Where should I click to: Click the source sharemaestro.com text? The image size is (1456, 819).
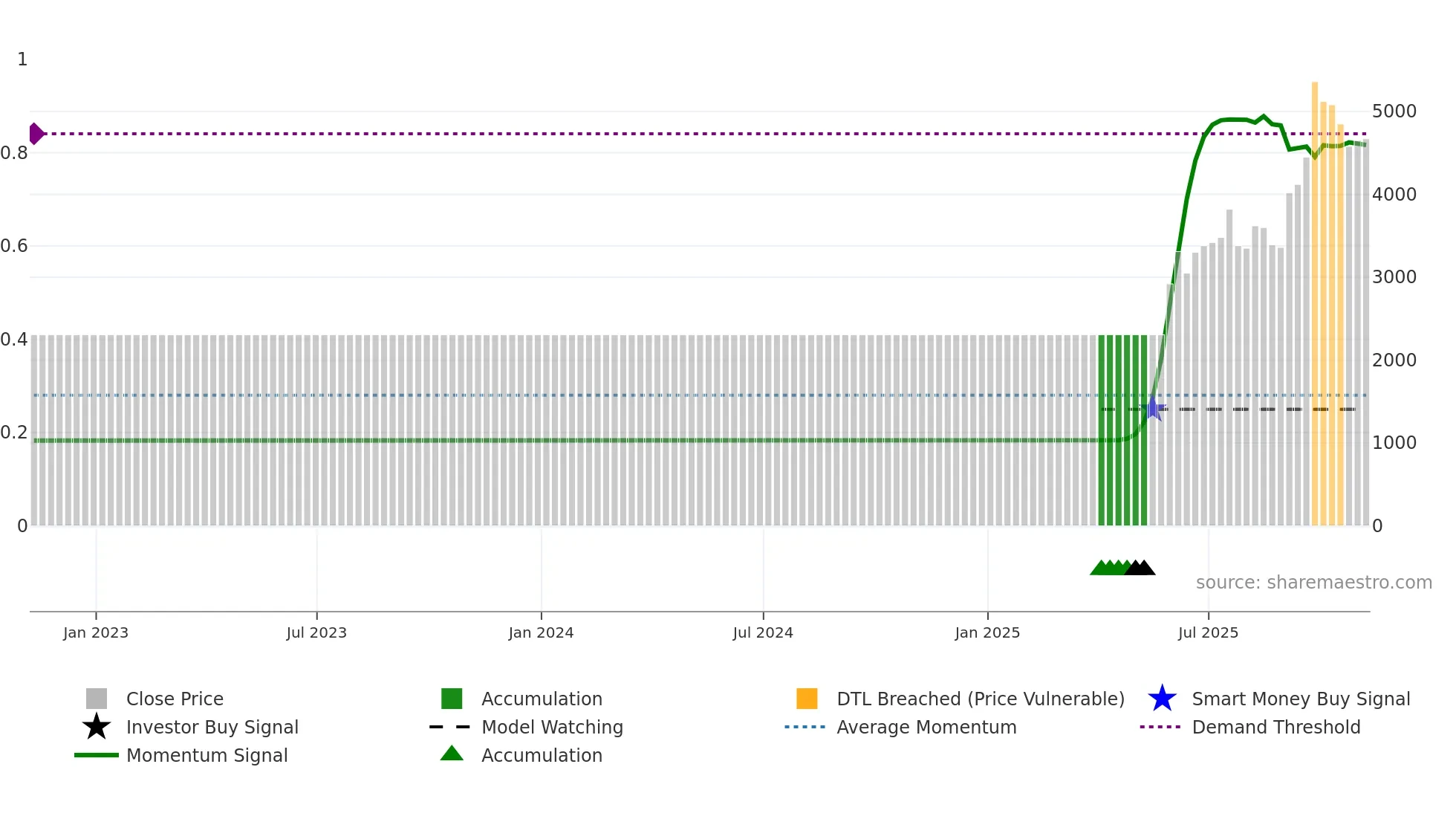coord(1313,583)
